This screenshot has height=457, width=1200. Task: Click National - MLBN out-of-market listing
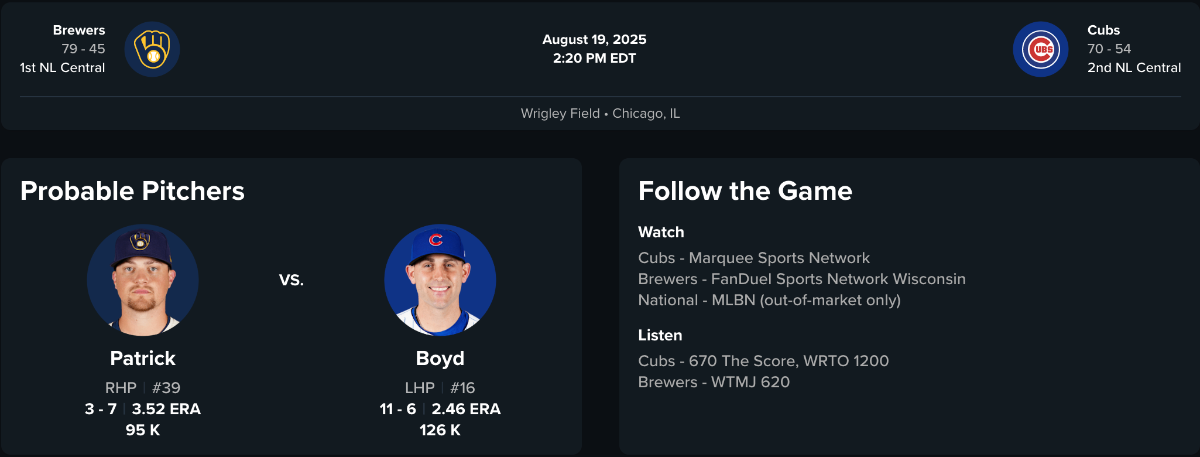tap(769, 300)
